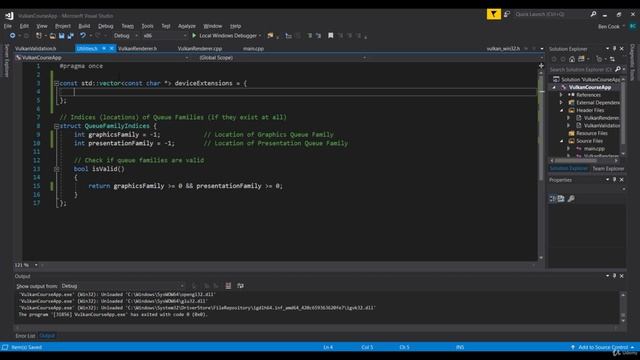Open the File menu
This screenshot has width=640, height=360.
coord(8,26)
